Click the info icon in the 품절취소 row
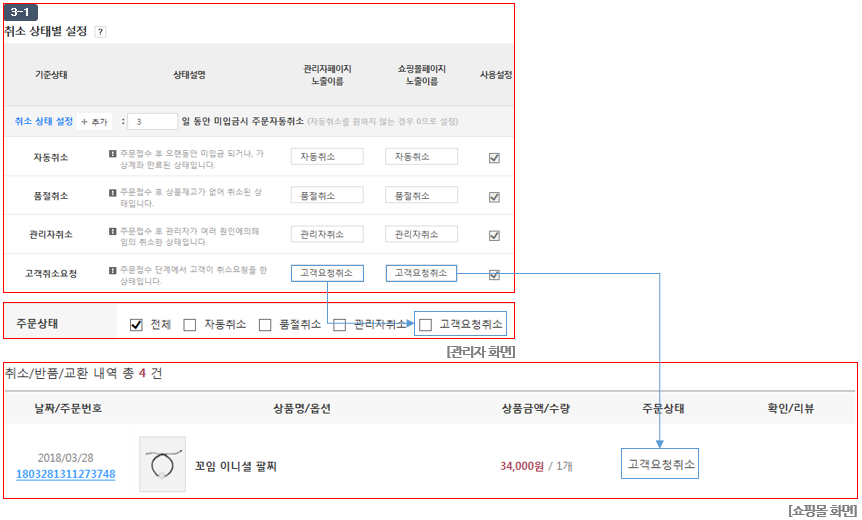The image size is (862, 520). pyautogui.click(x=112, y=192)
